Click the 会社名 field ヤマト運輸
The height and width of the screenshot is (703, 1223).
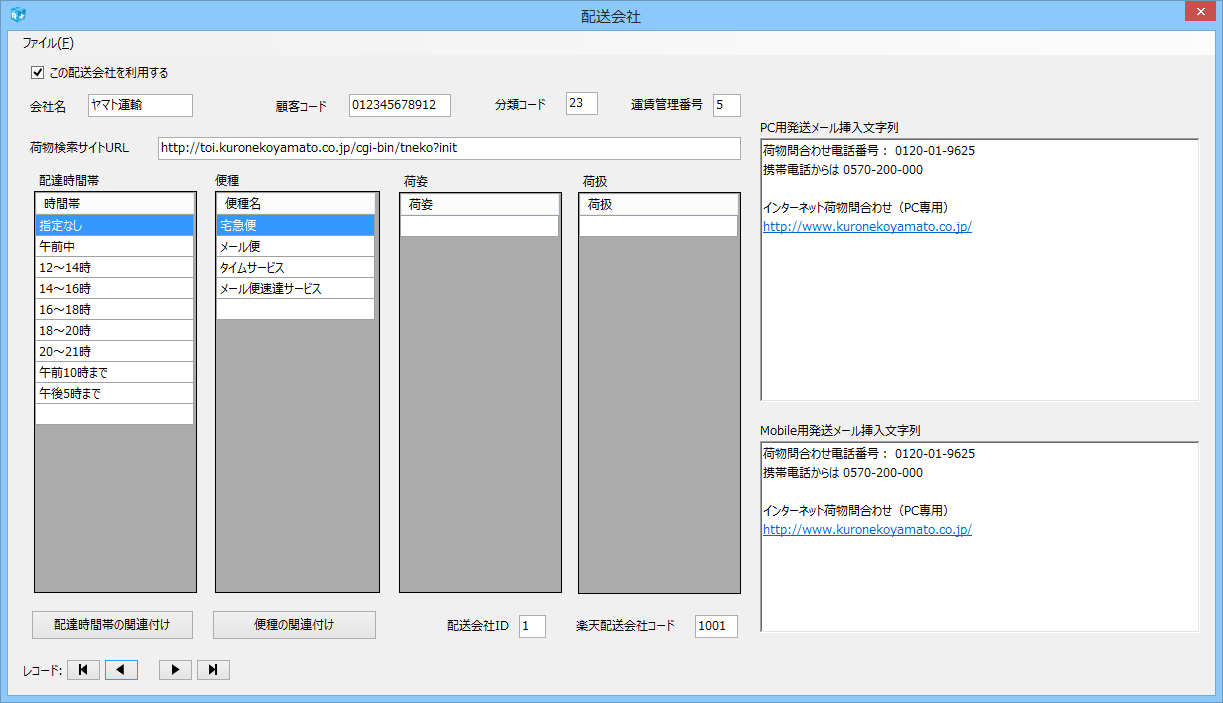pyautogui.click(x=140, y=105)
